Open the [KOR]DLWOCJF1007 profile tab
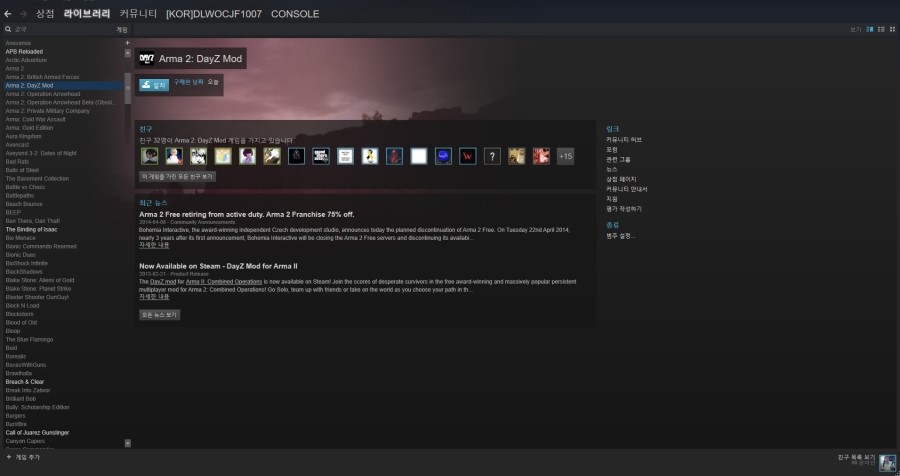 (x=214, y=14)
